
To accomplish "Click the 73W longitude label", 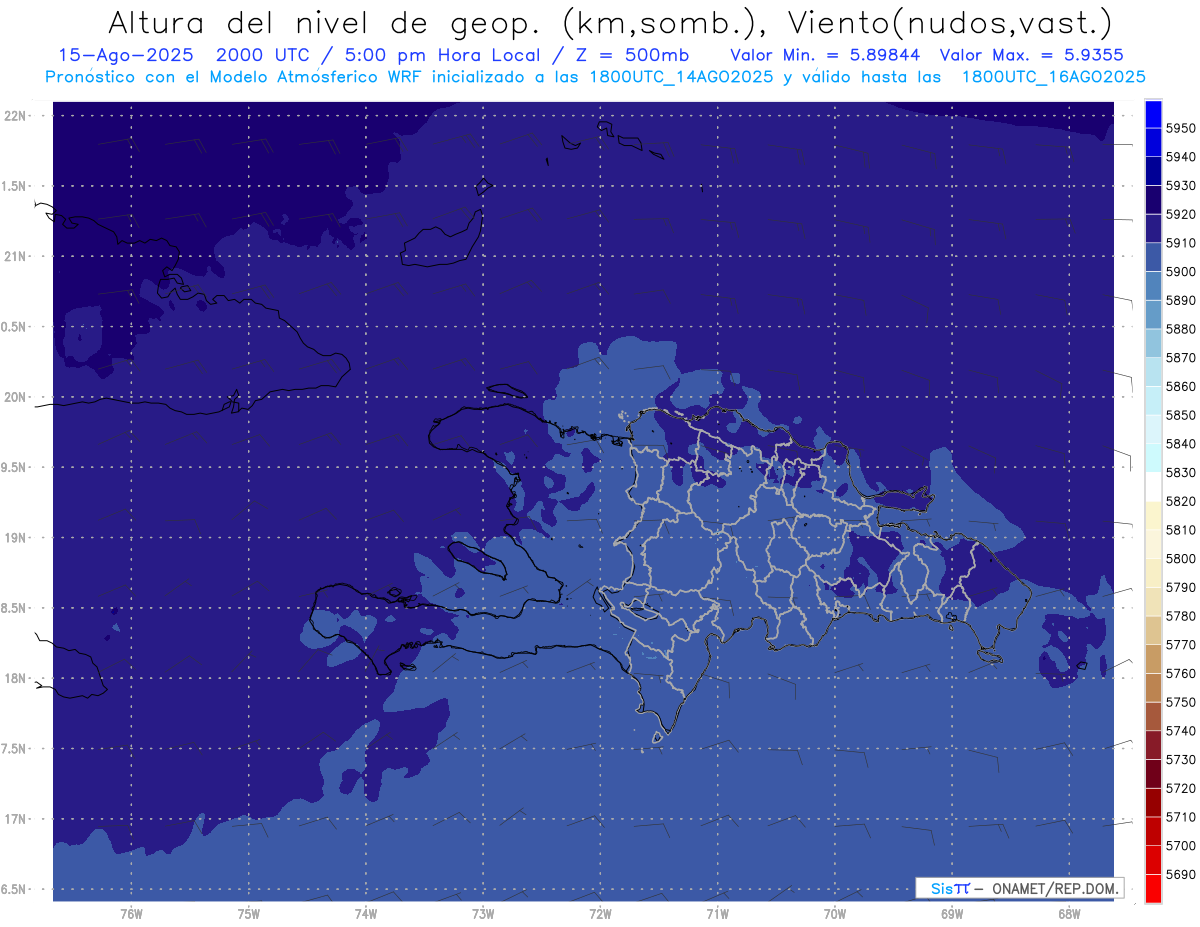I will click(x=483, y=914).
